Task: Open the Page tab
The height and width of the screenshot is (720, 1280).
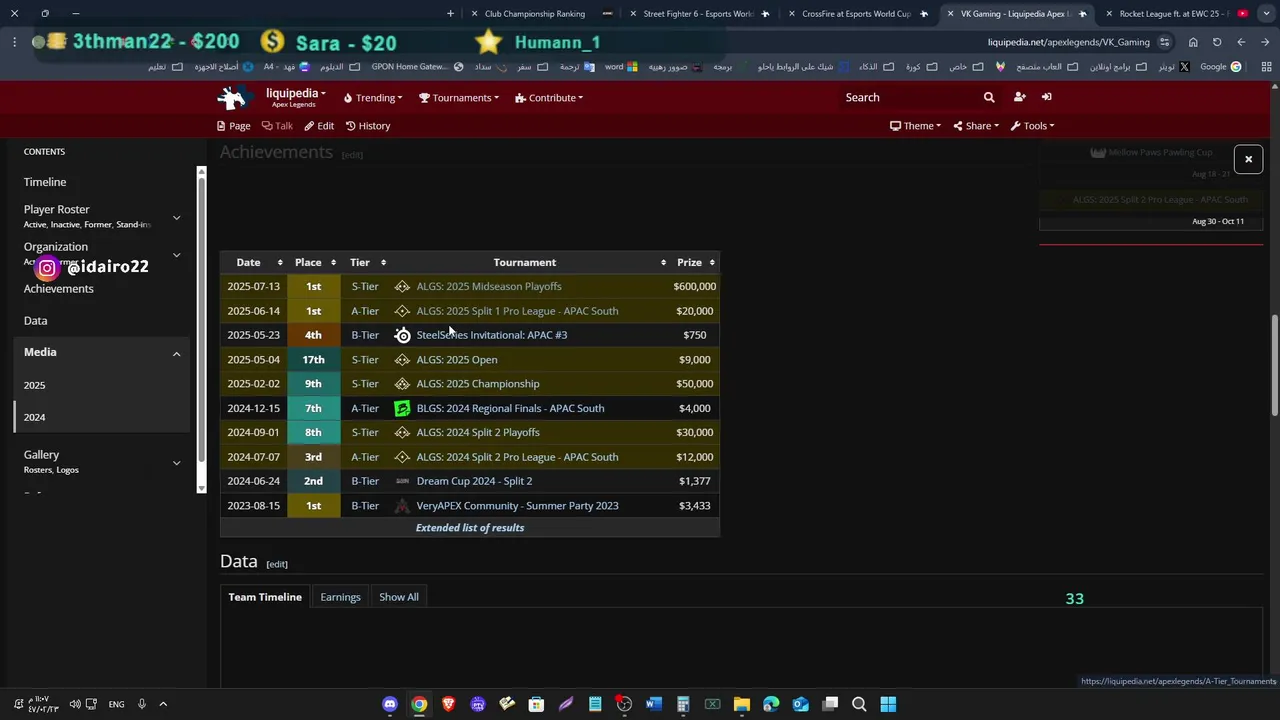Action: click(233, 126)
